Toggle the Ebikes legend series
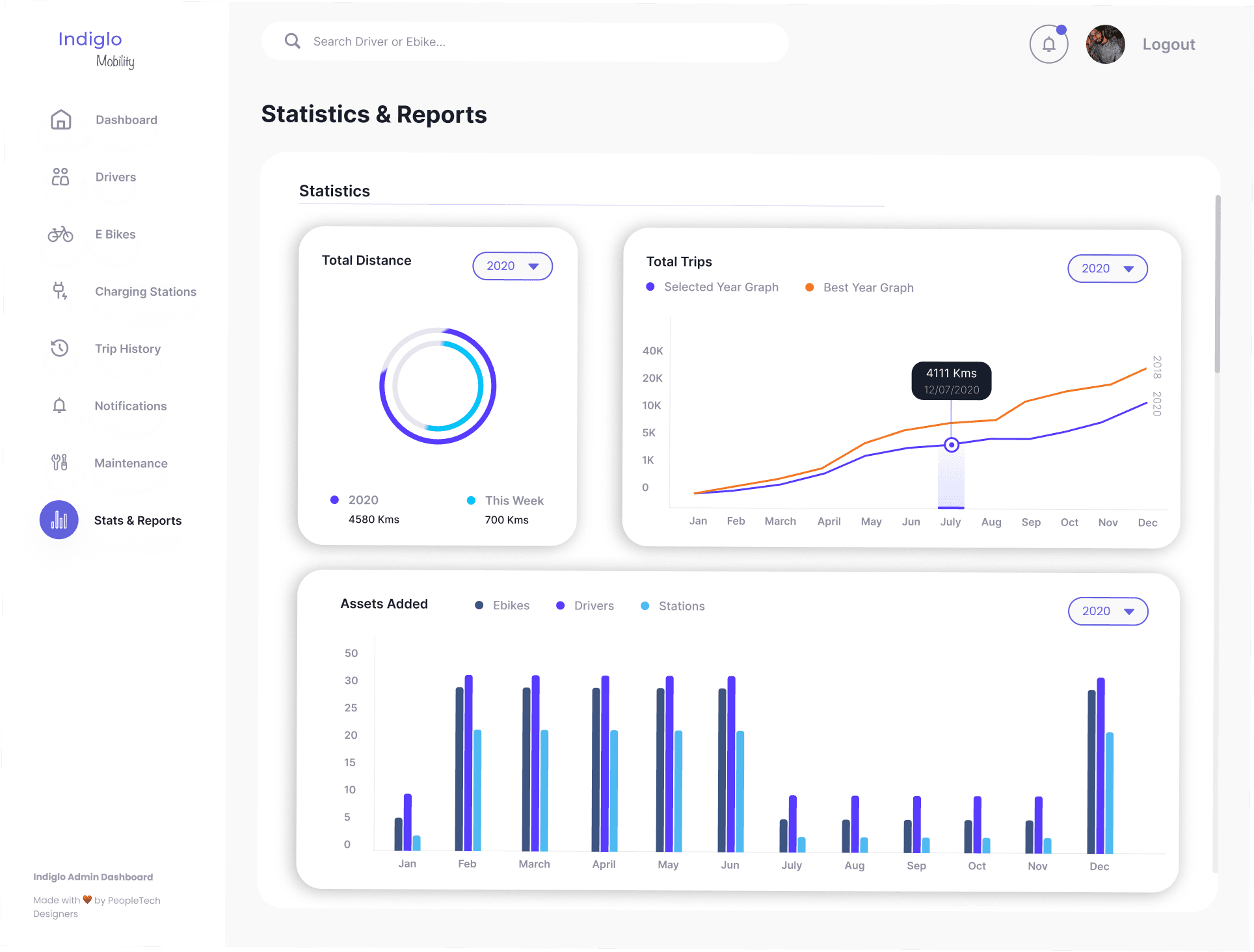 [x=502, y=605]
